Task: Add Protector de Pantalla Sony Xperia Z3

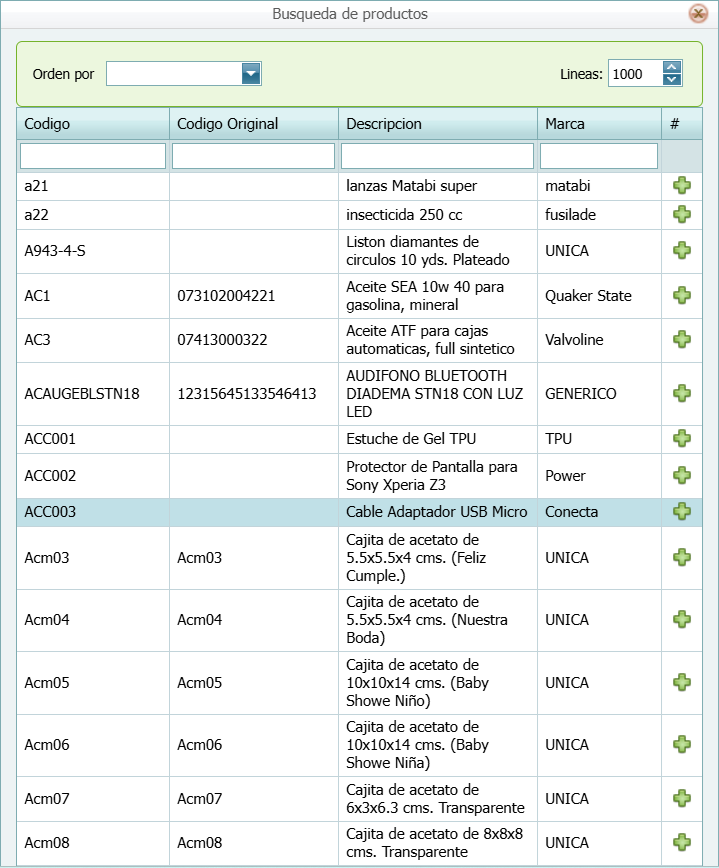Action: tap(682, 476)
